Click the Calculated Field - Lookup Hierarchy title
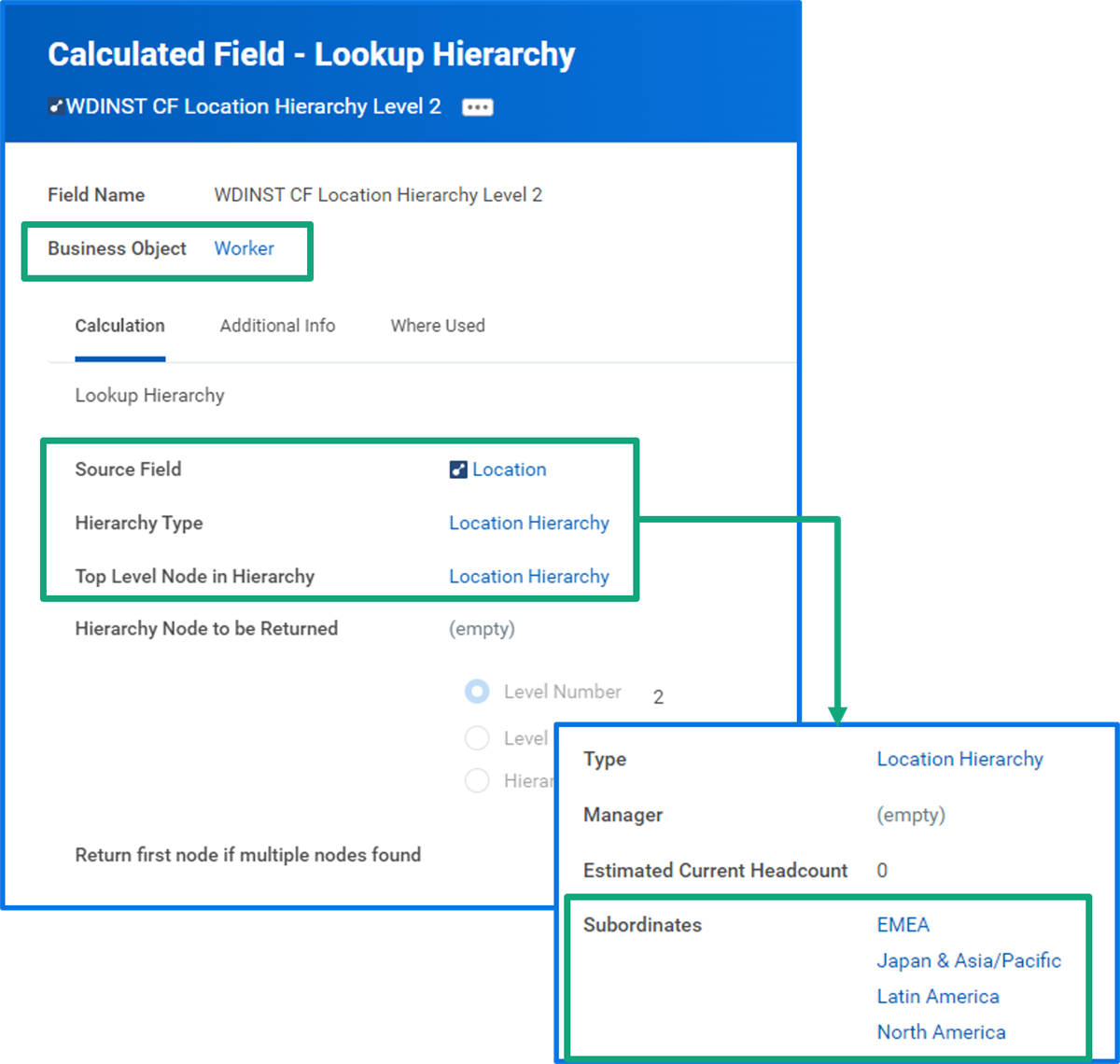 pos(312,54)
